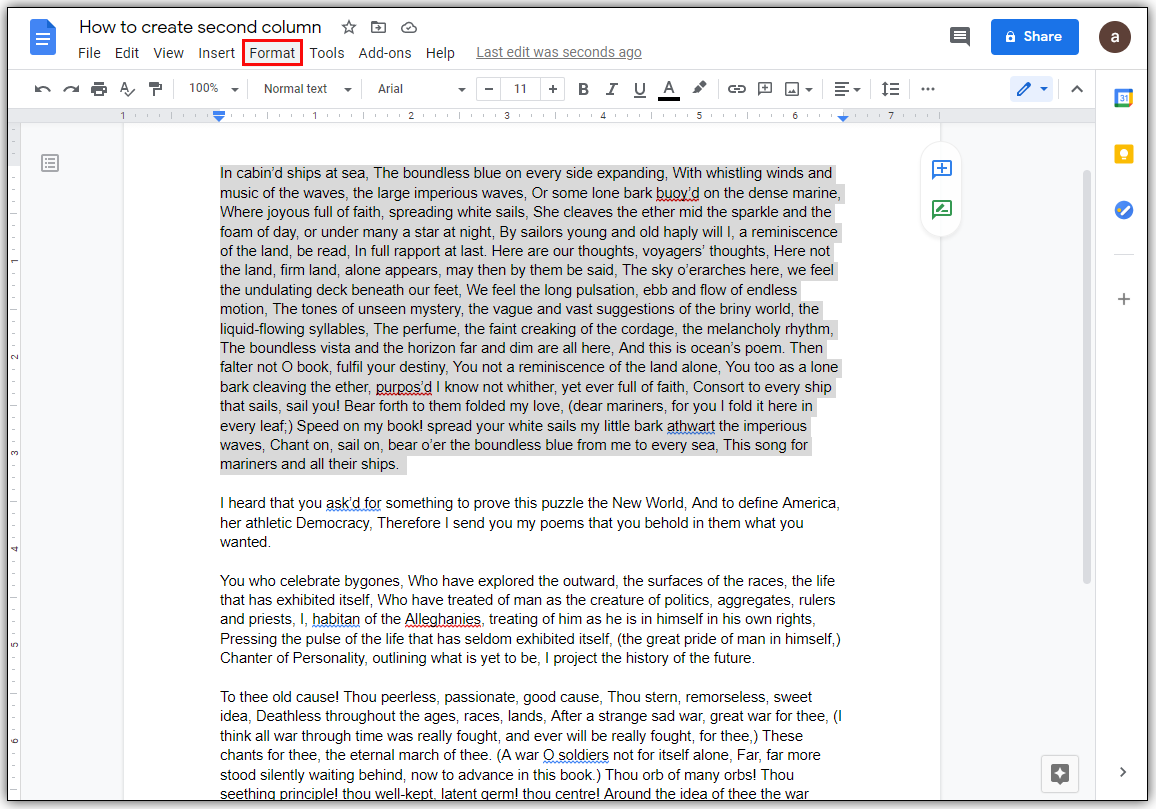The image size is (1156, 809).
Task: Show the document outline icon
Action: pos(50,163)
